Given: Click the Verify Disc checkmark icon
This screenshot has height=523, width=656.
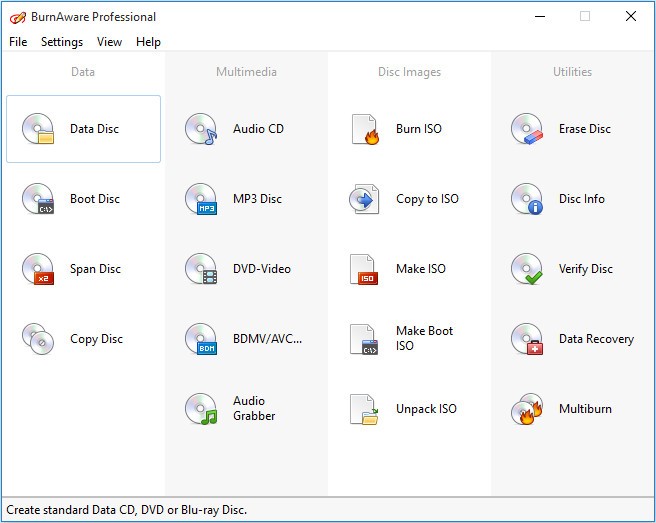Looking at the screenshot, I should 527,269.
